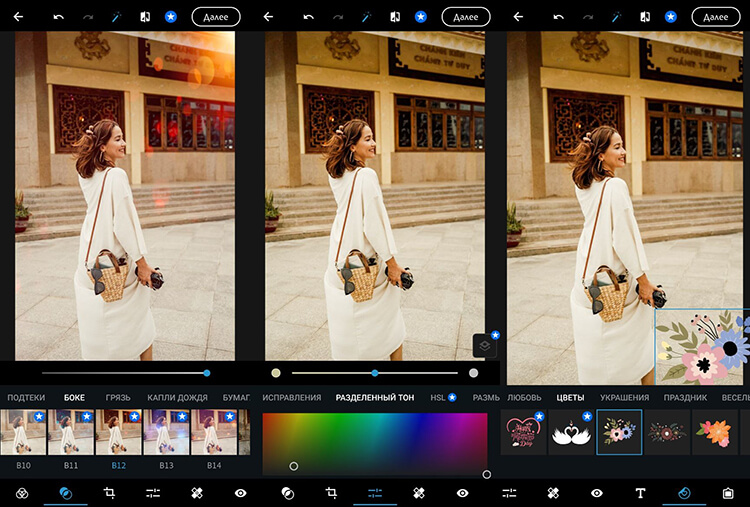750x507 pixels.
Task: Open the Looks filters tool on the left screen
Action: 22,493
